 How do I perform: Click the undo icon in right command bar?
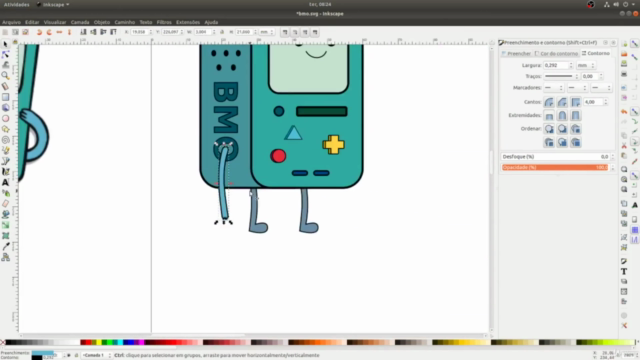click(x=624, y=111)
